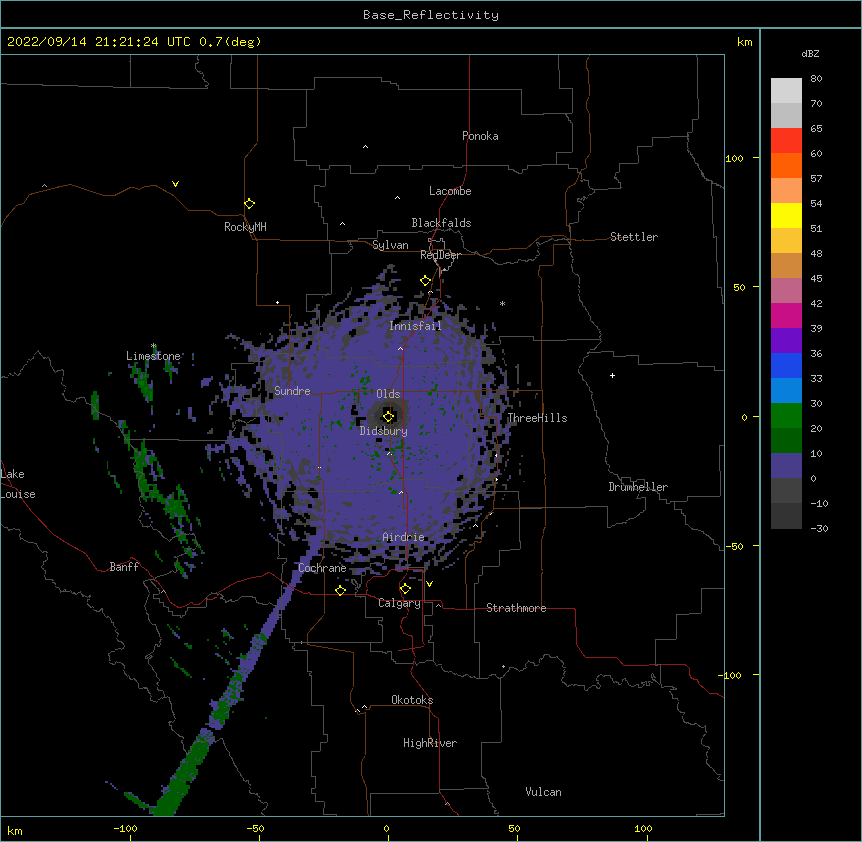Click the white 80 dBZ legend swatch

click(786, 91)
